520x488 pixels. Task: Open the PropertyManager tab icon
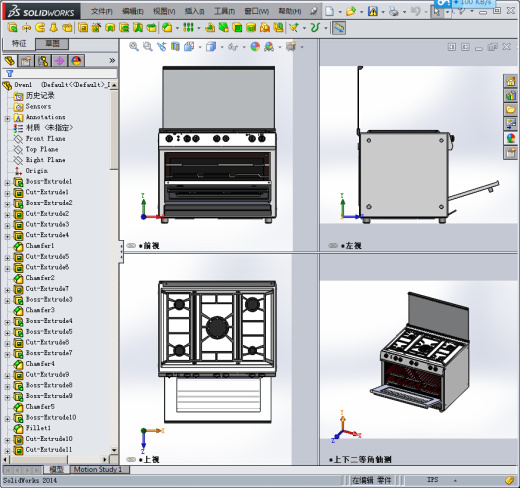point(26,61)
